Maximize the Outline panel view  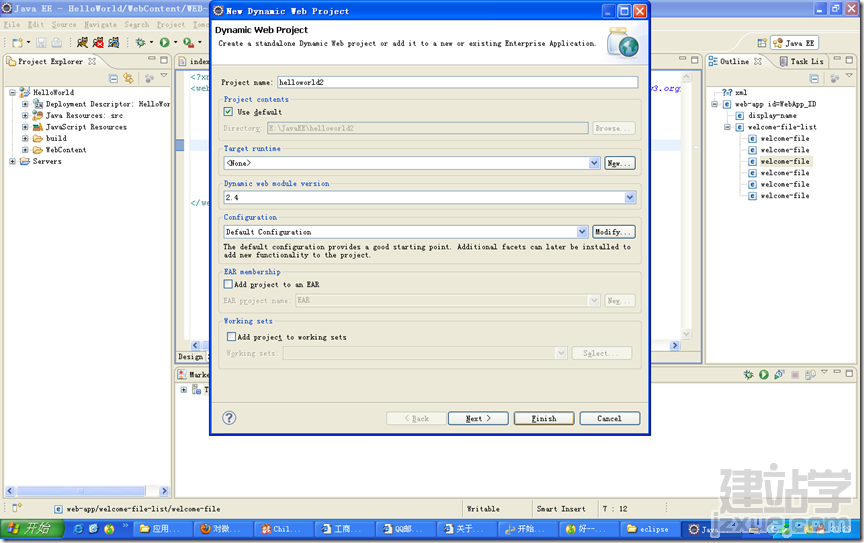pyautogui.click(x=849, y=60)
